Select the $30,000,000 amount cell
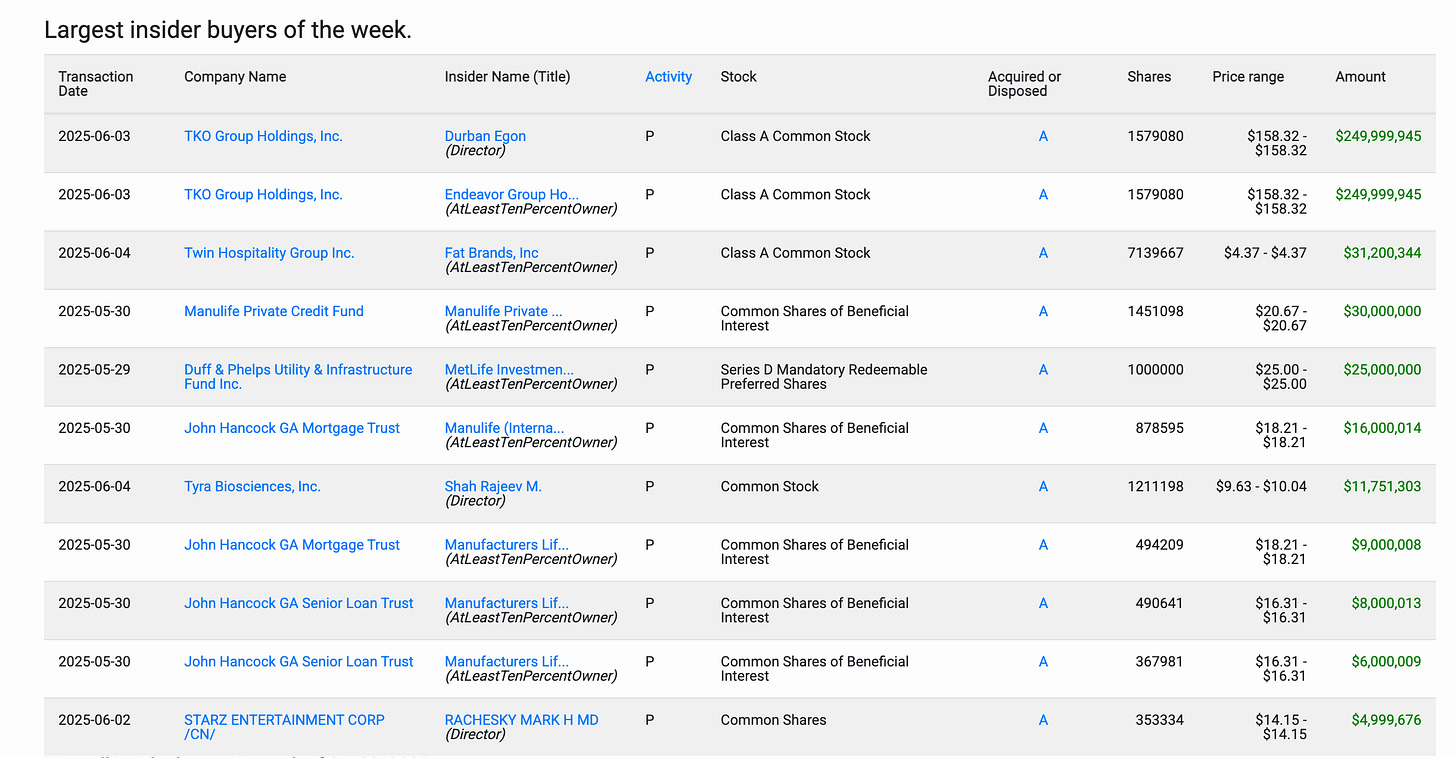Screen dimensions: 1456x758 click(1382, 311)
